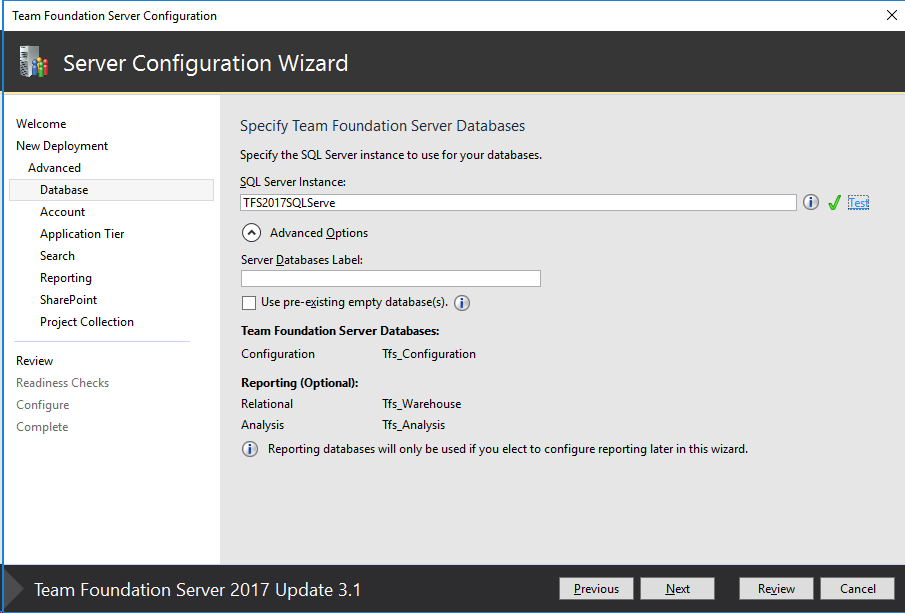Click the Server Databases Label field
This screenshot has height=613, width=905.
(390, 278)
